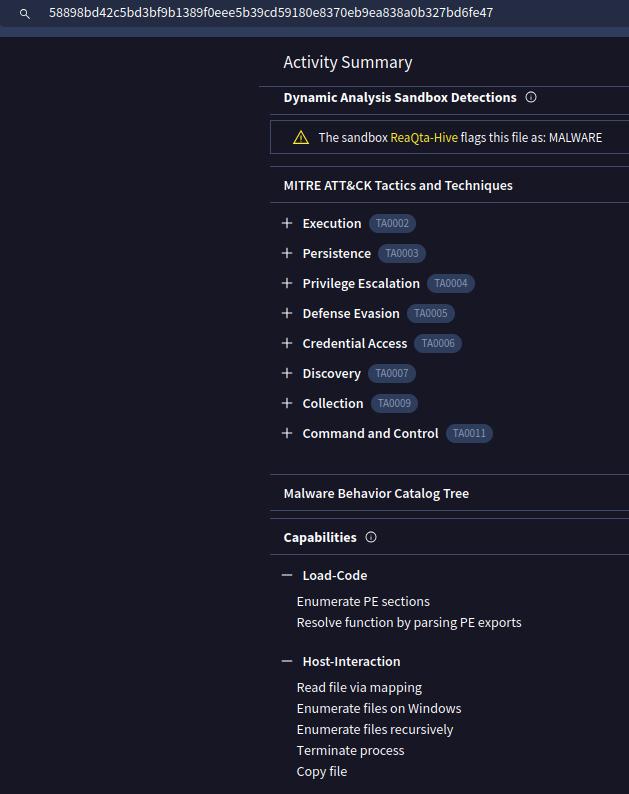Expand the Collection tactic
This screenshot has height=794, width=629.
point(287,403)
